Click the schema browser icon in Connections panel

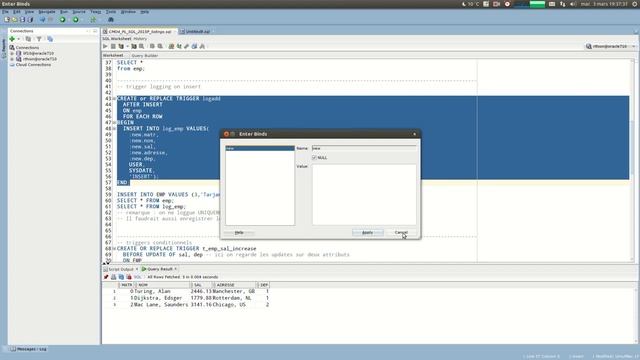[x=50, y=39]
